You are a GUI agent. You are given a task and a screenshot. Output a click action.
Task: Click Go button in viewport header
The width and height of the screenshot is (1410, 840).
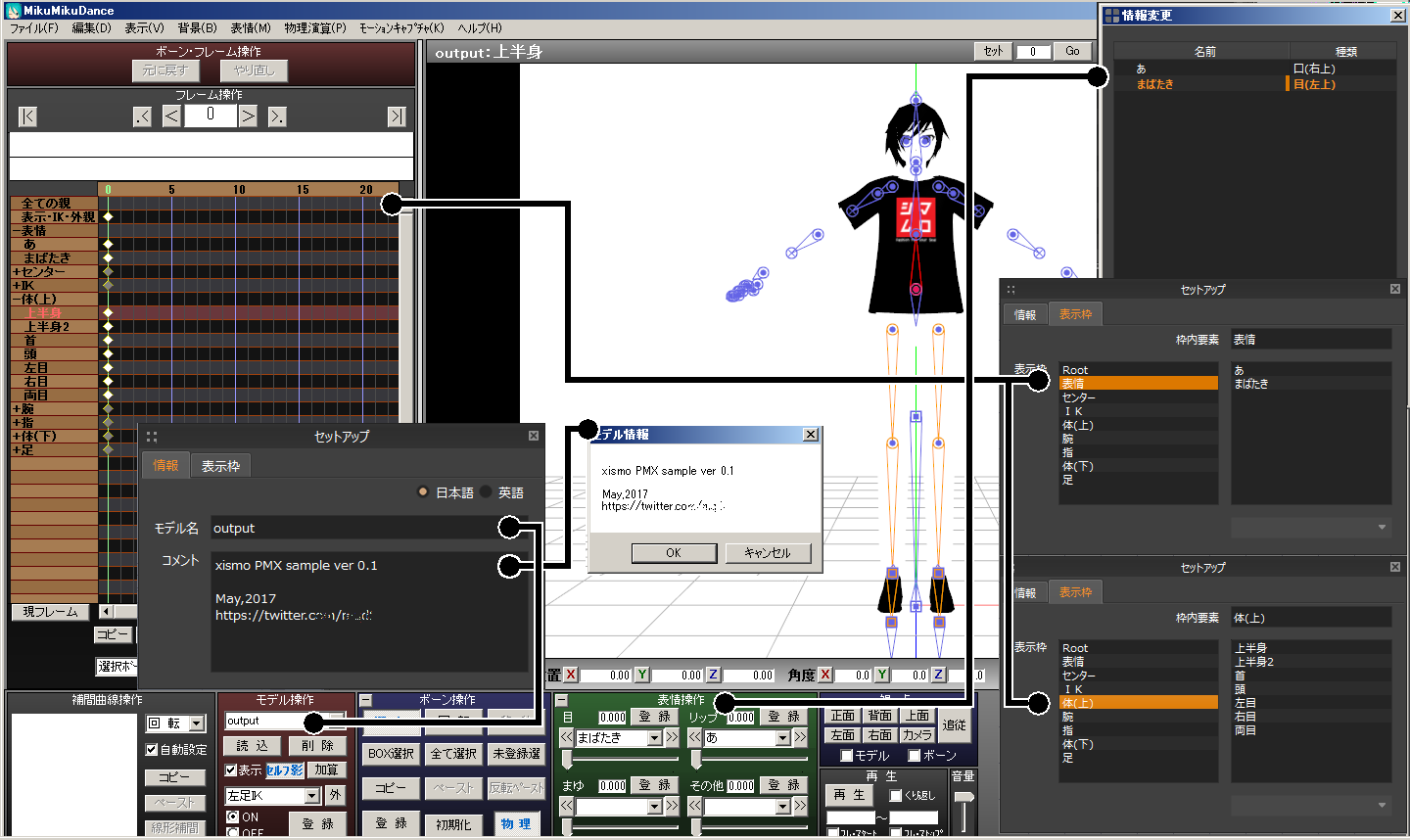1073,51
